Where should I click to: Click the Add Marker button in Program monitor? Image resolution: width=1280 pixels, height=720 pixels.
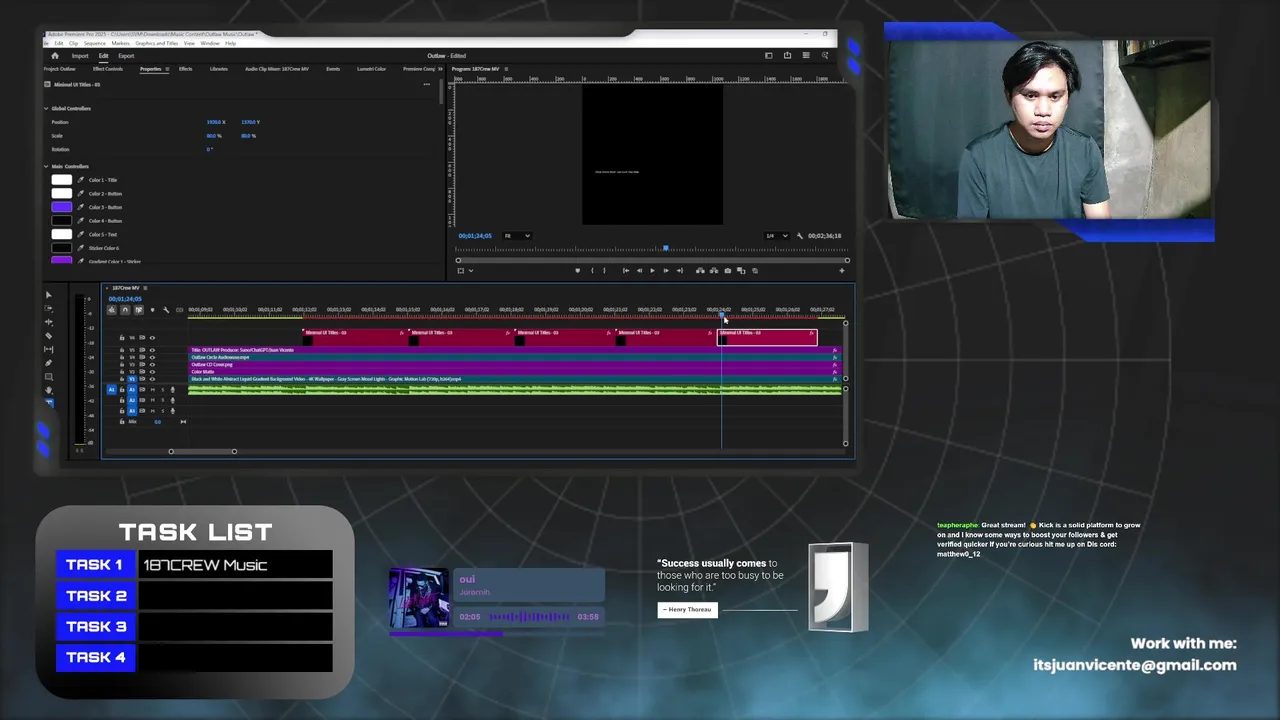click(577, 270)
